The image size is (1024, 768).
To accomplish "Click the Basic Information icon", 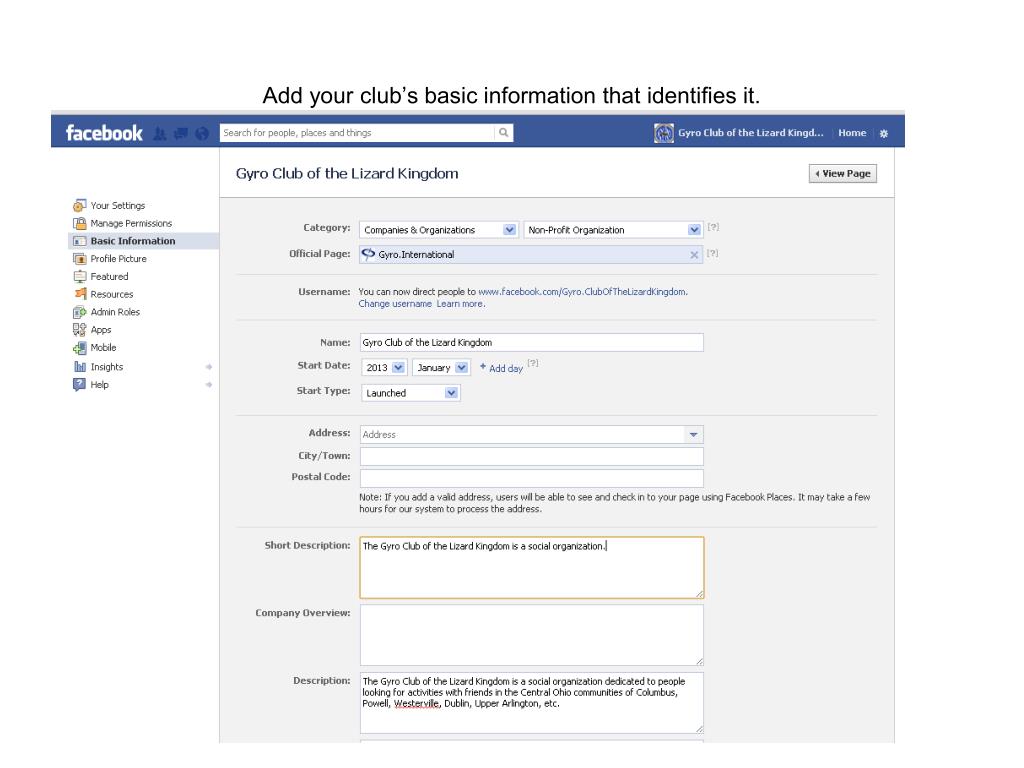I will pyautogui.click(x=80, y=241).
